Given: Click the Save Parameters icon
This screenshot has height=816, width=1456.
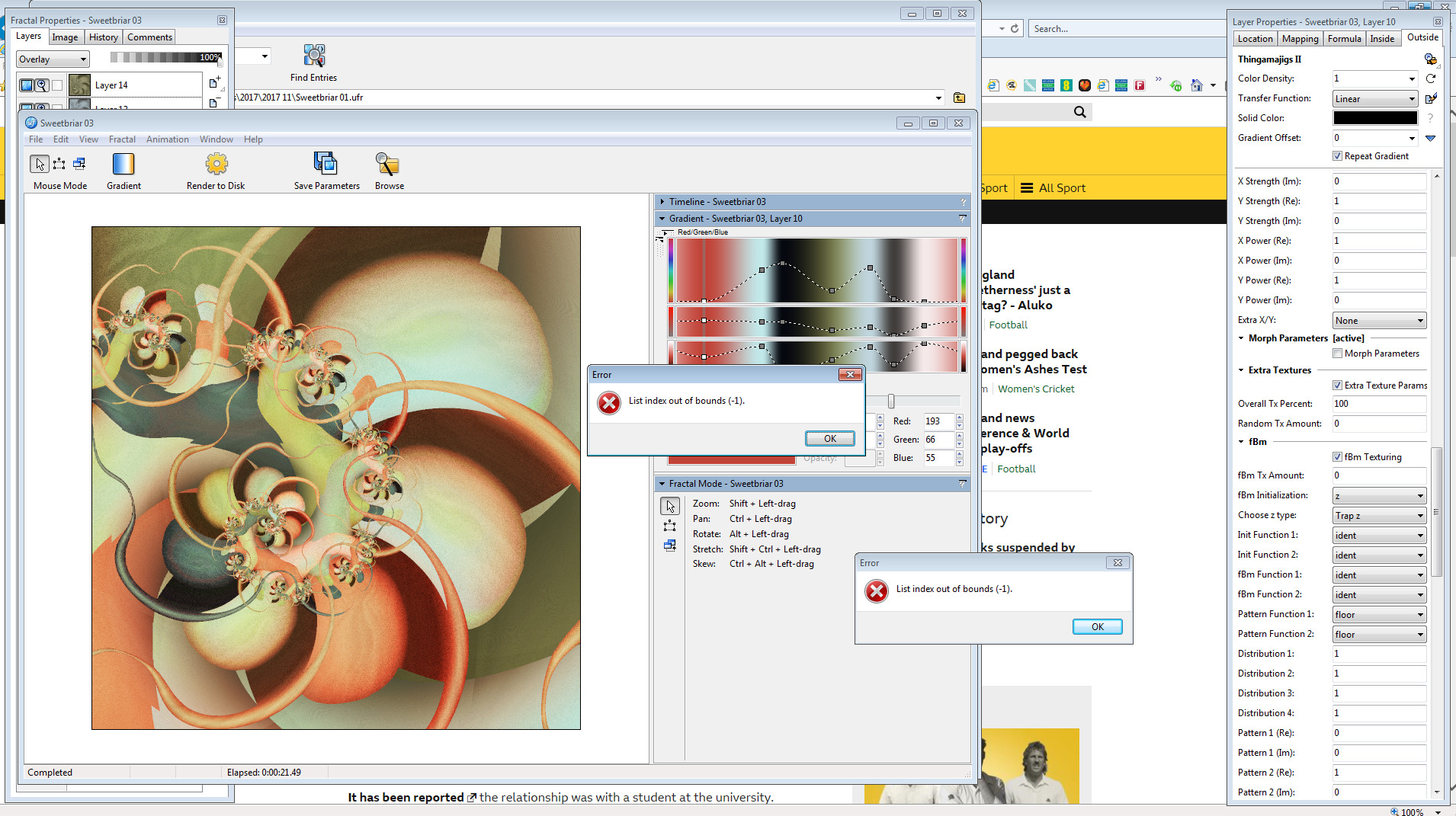Looking at the screenshot, I should (x=326, y=164).
